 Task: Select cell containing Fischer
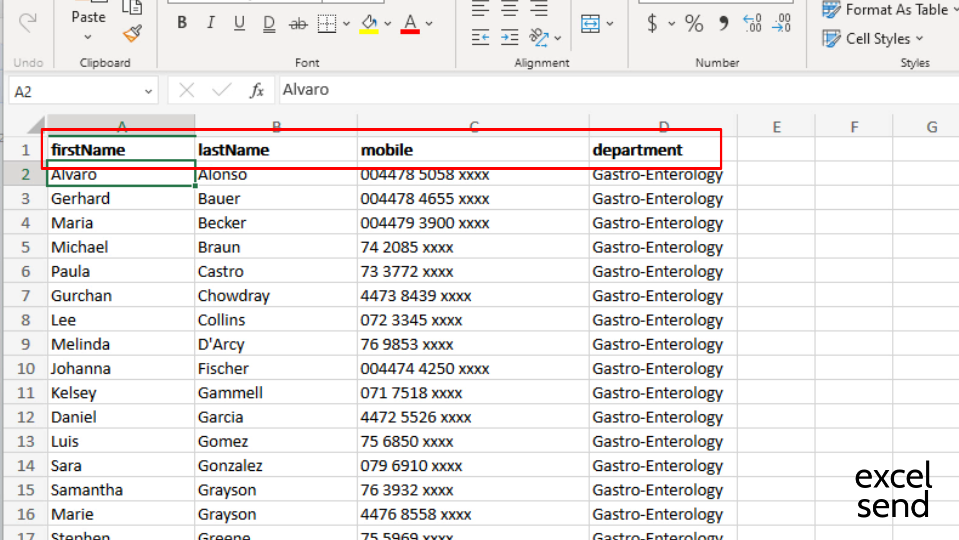[x=276, y=368]
